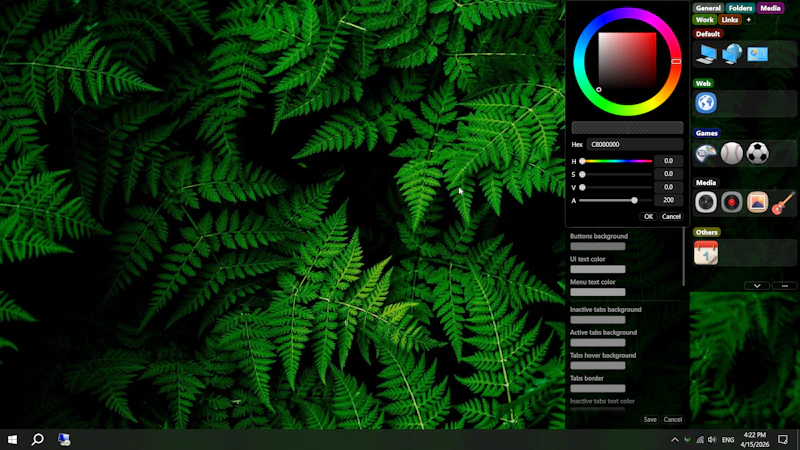This screenshot has width=800, height=450.
Task: Open the Active tabs background swatch
Action: 597,343
